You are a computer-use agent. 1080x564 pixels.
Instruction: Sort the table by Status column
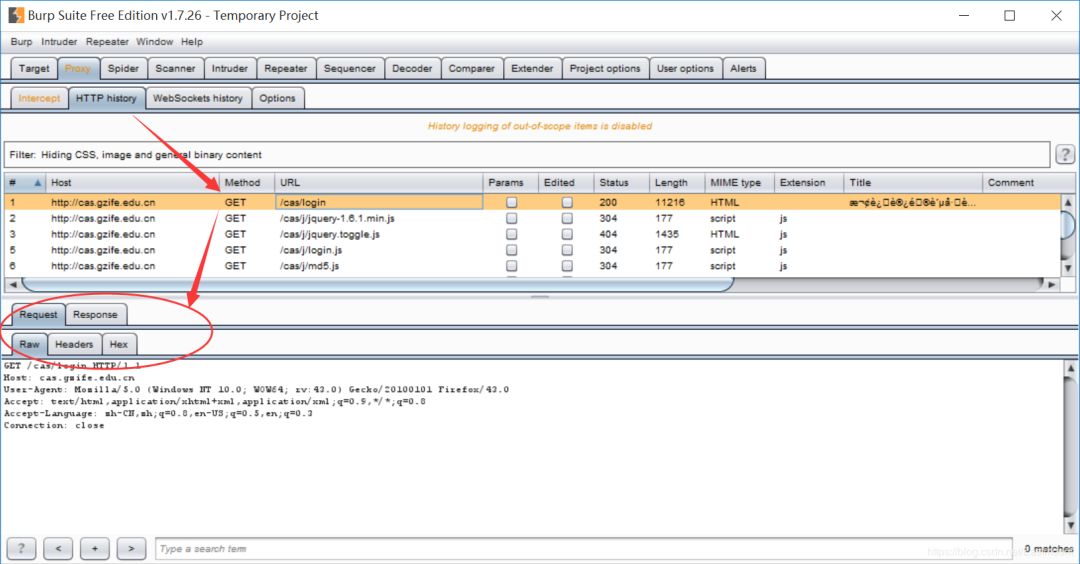tap(614, 183)
